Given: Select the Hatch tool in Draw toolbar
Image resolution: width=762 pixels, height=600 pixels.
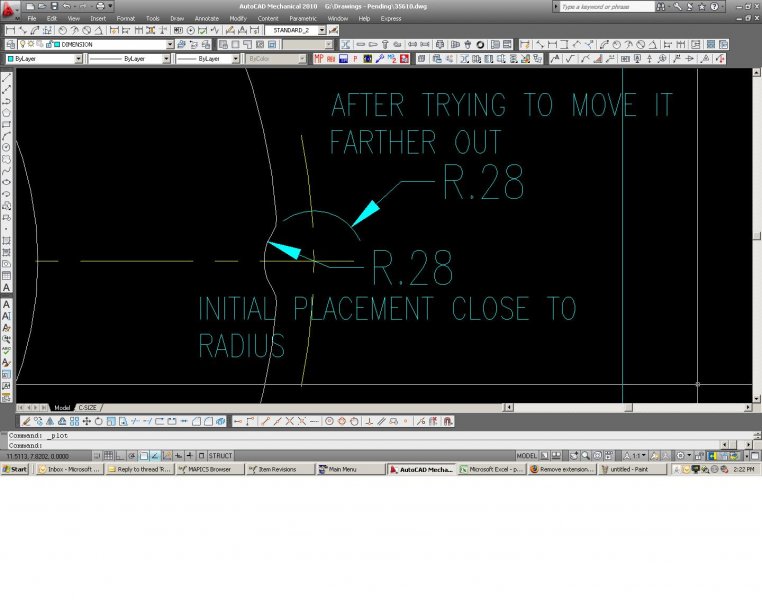Looking at the screenshot, I should [6, 240].
